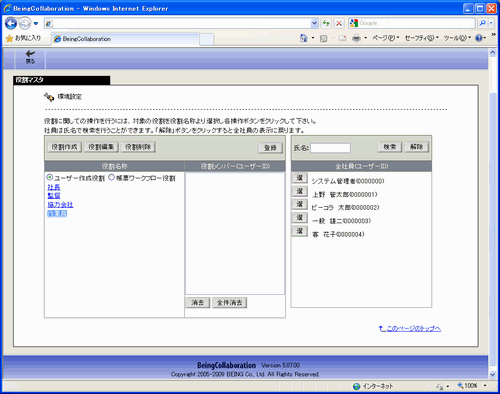The width and height of the screenshot is (500, 394).
Task: Click the 全社員(ユーザーID) column header
Action: pyautogui.click(x=361, y=166)
